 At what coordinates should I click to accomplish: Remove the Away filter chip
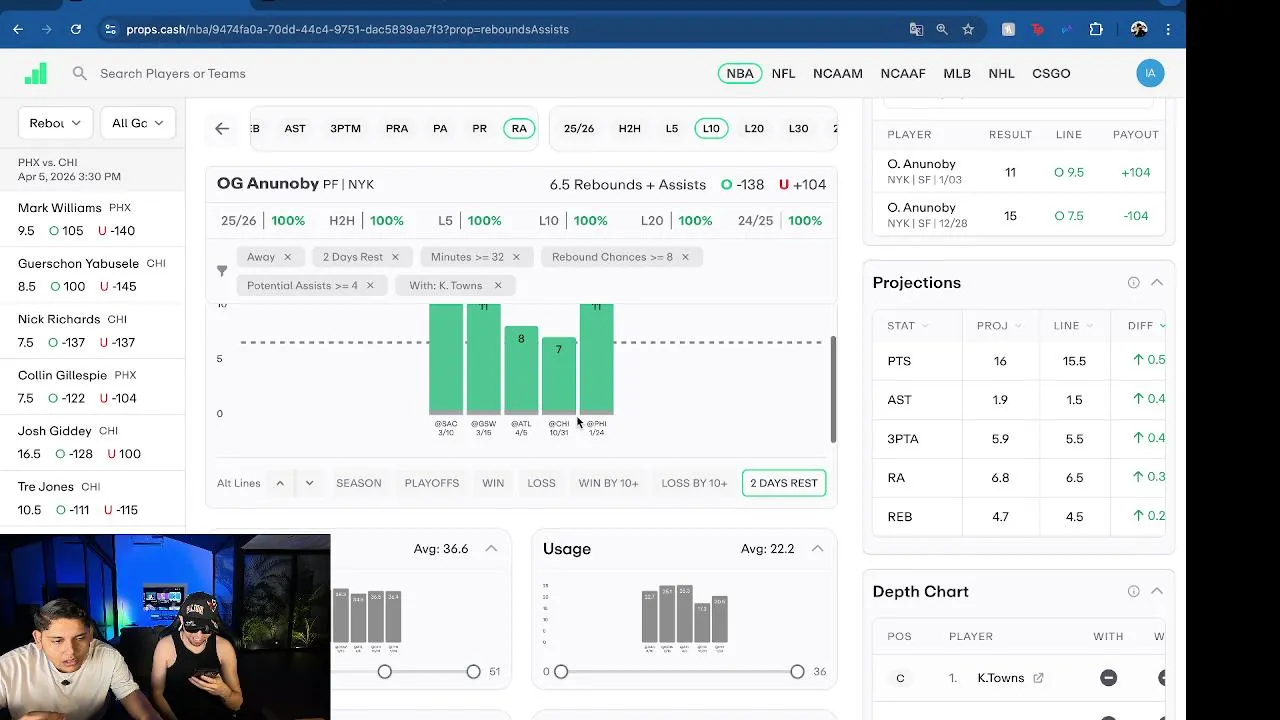click(x=287, y=257)
